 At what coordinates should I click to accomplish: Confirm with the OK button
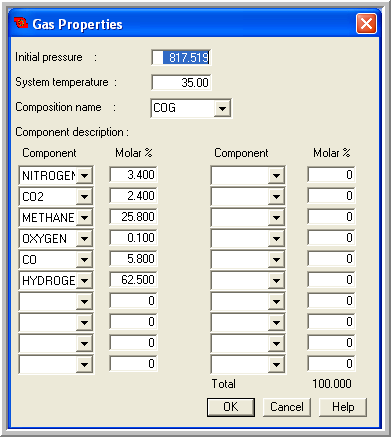231,407
